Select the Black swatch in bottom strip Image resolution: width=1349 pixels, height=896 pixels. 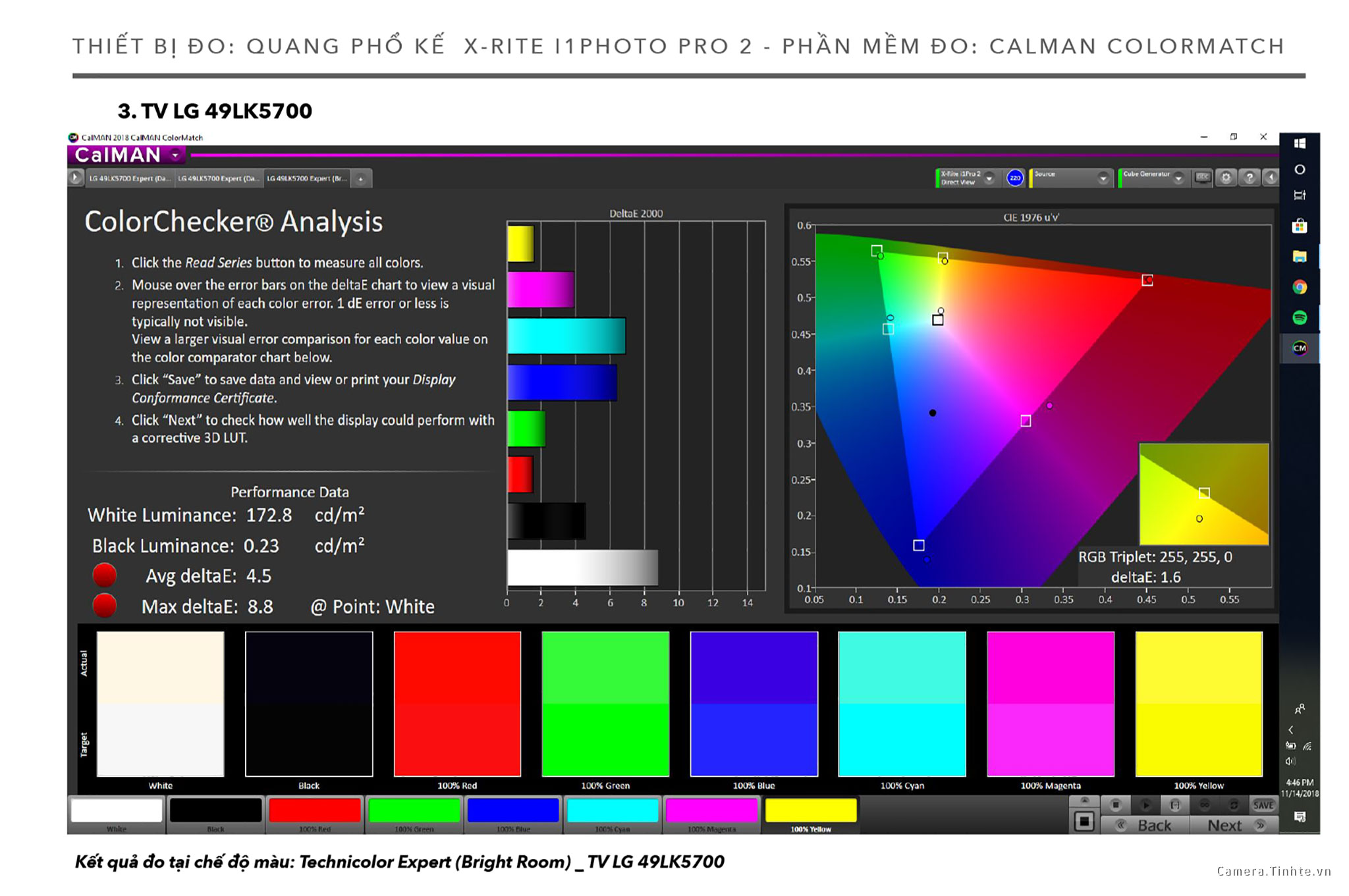click(x=216, y=814)
